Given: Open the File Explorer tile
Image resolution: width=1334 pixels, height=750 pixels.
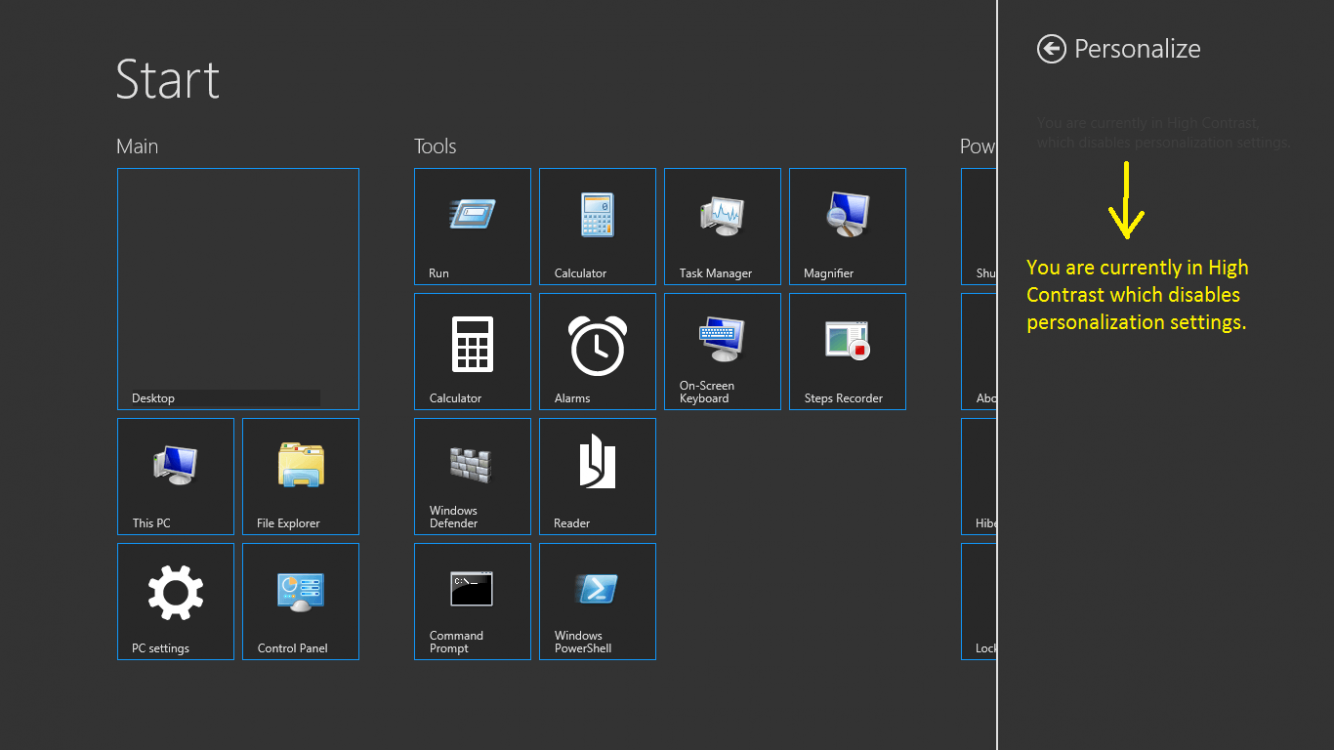Looking at the screenshot, I should point(300,477).
